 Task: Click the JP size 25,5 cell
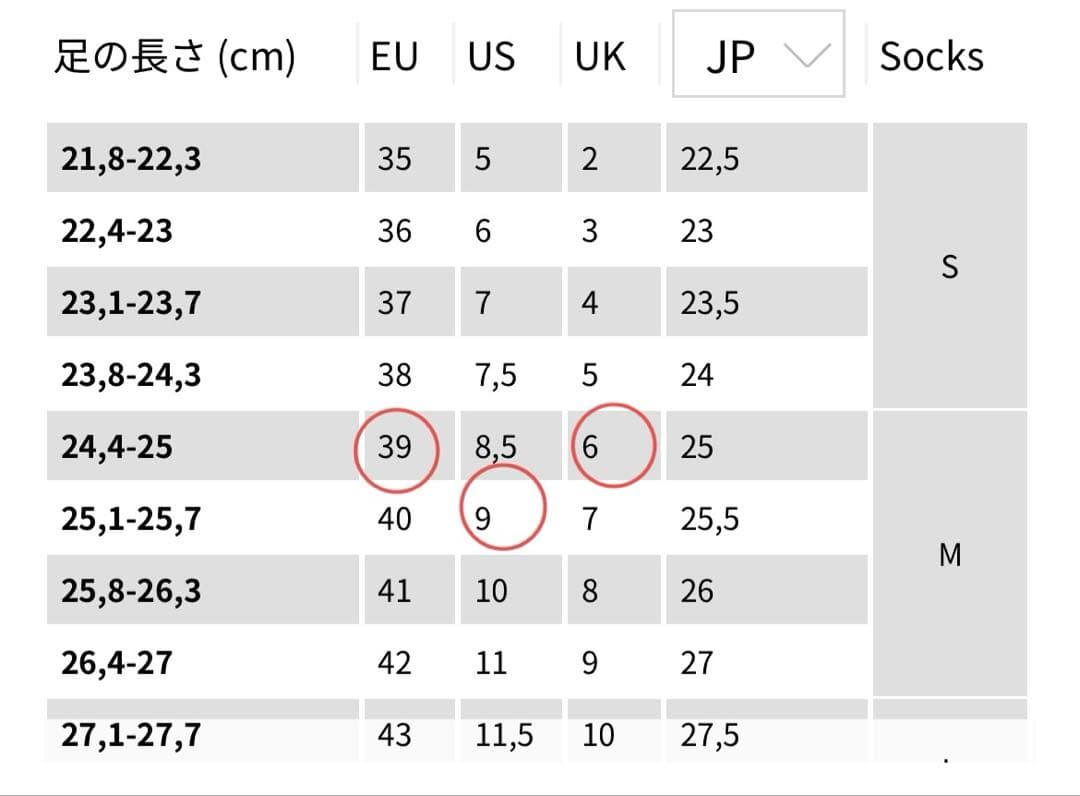(710, 519)
